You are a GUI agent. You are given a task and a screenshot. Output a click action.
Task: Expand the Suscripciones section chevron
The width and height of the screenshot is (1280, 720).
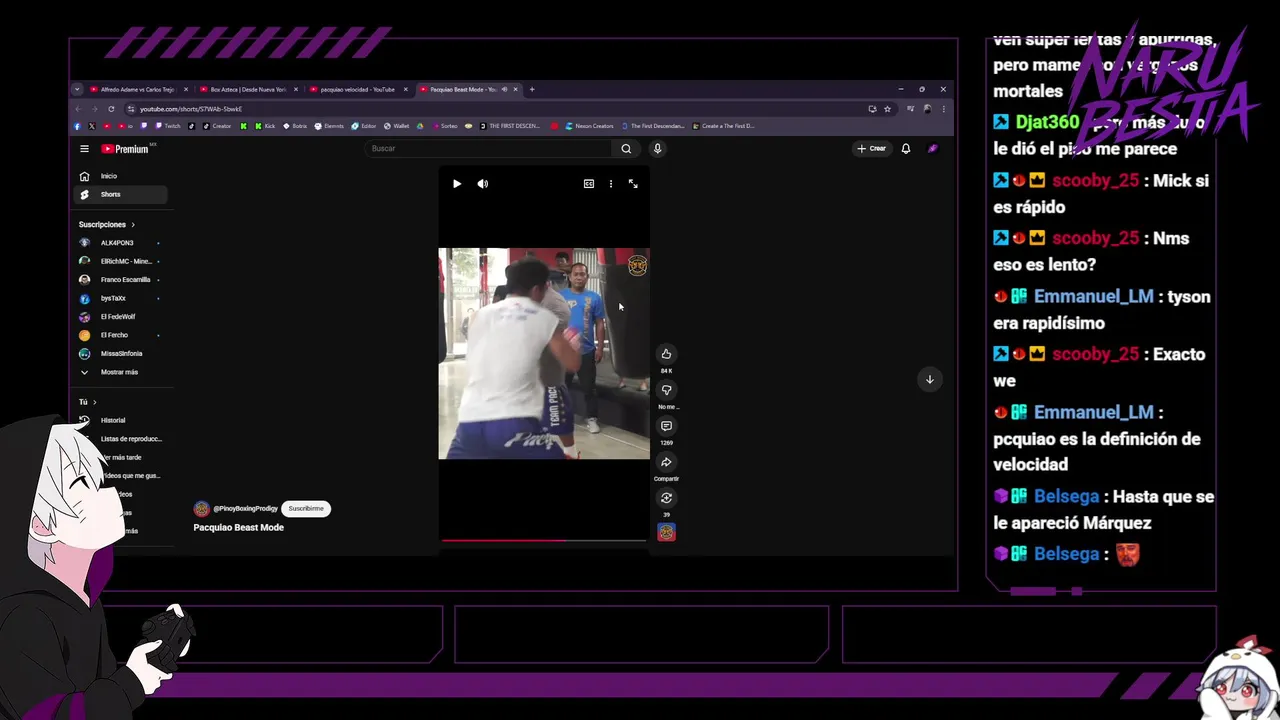[x=132, y=225]
